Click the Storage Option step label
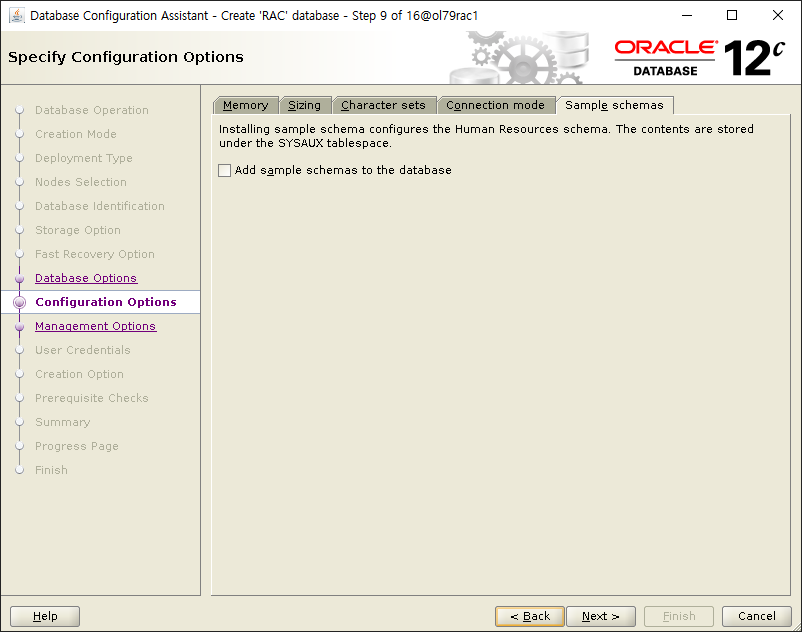This screenshot has width=802, height=632. click(x=78, y=230)
